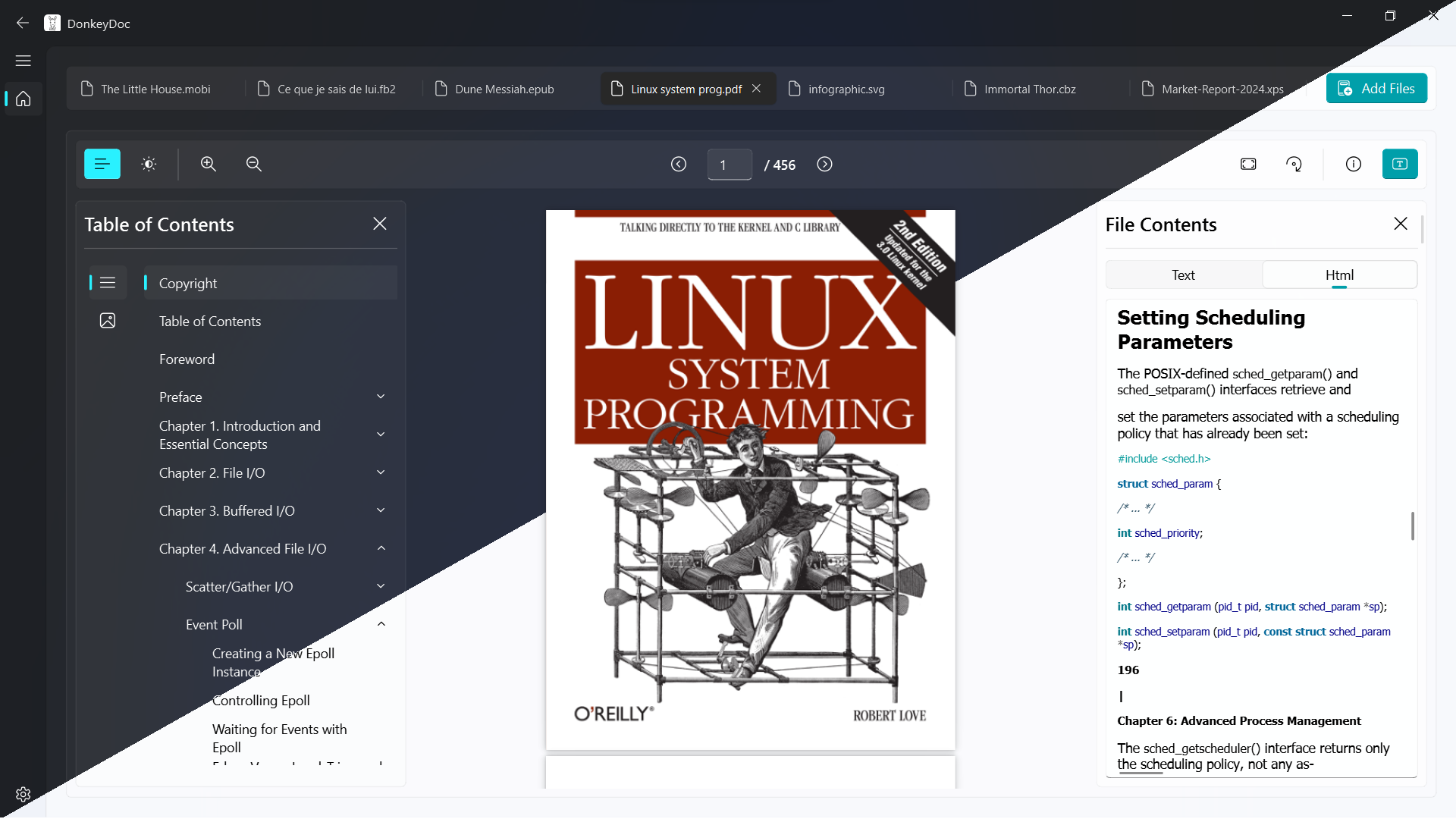Click the page number input field
This screenshot has height=819, width=1456.
coord(729,165)
